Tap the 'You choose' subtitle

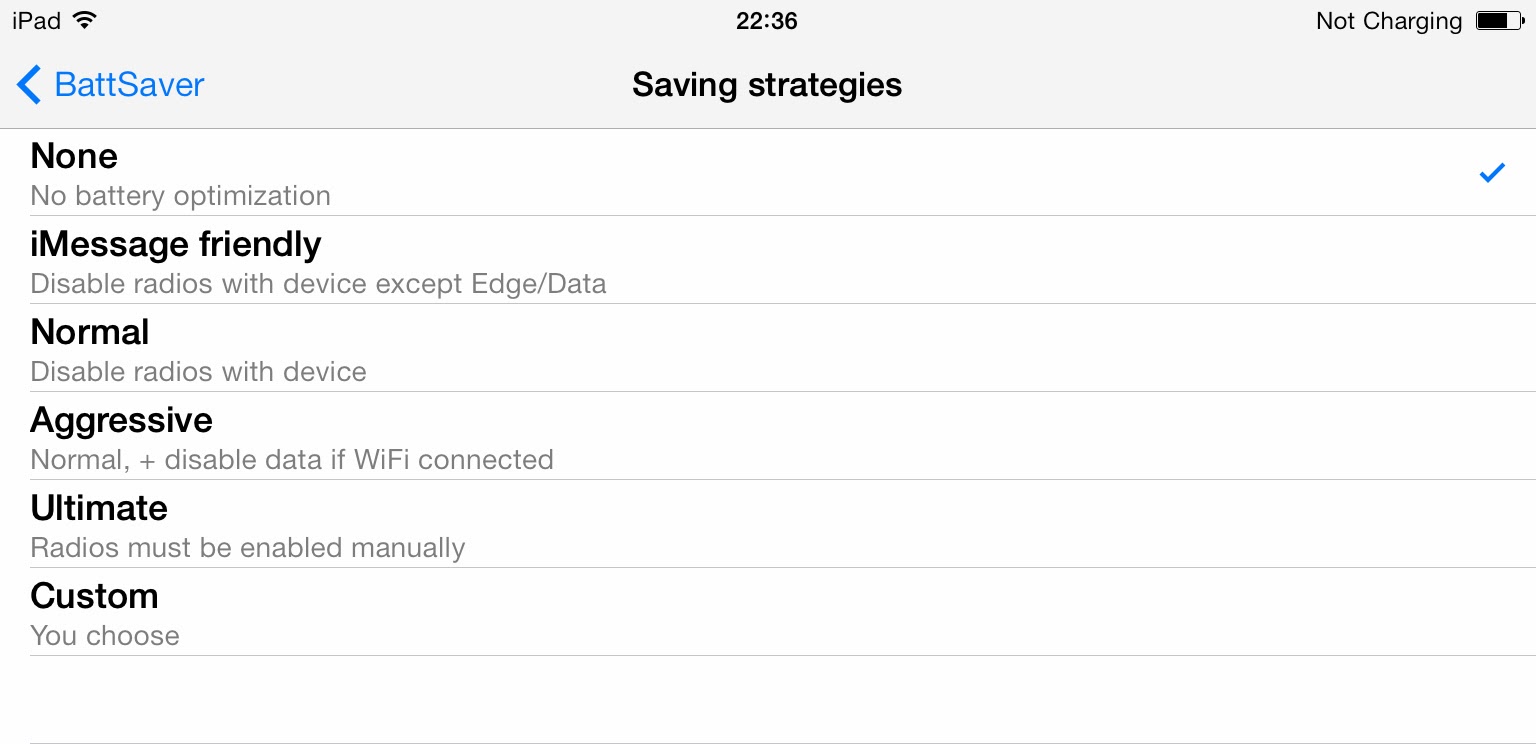(x=105, y=636)
